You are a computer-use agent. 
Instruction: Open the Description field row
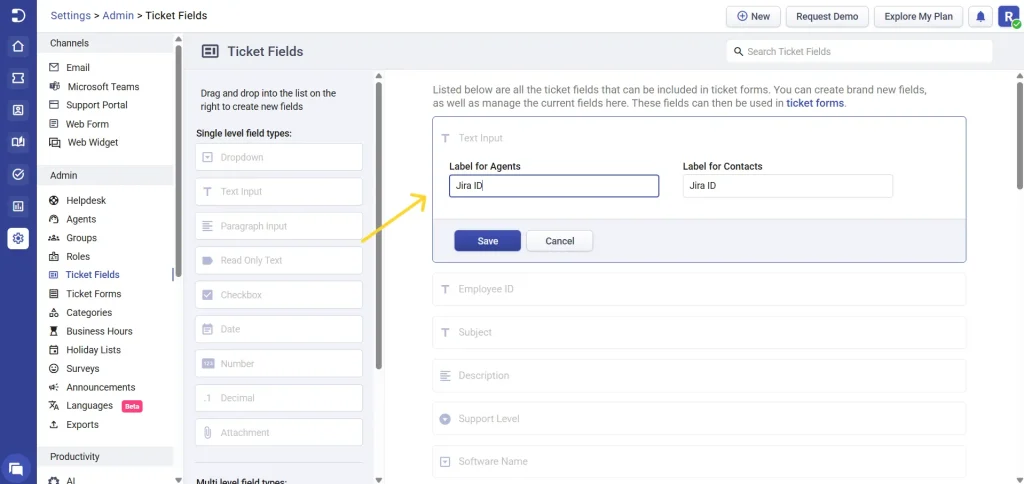[x=699, y=376]
